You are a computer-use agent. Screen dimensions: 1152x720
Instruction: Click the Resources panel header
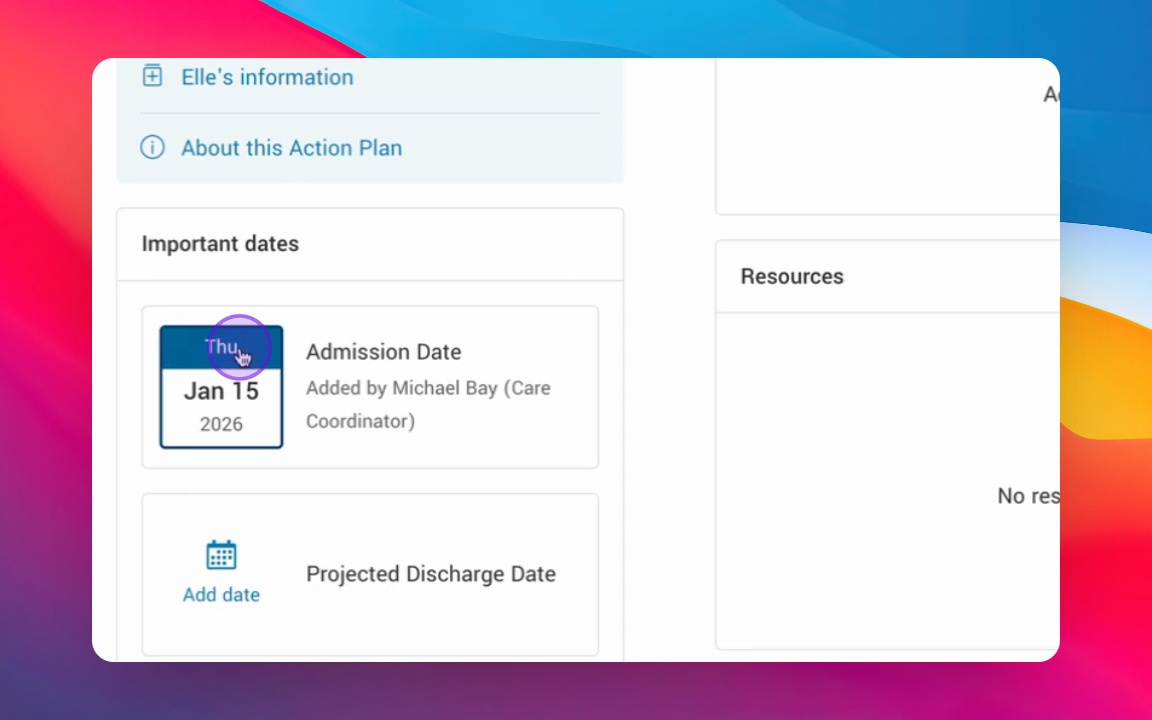[x=792, y=276]
